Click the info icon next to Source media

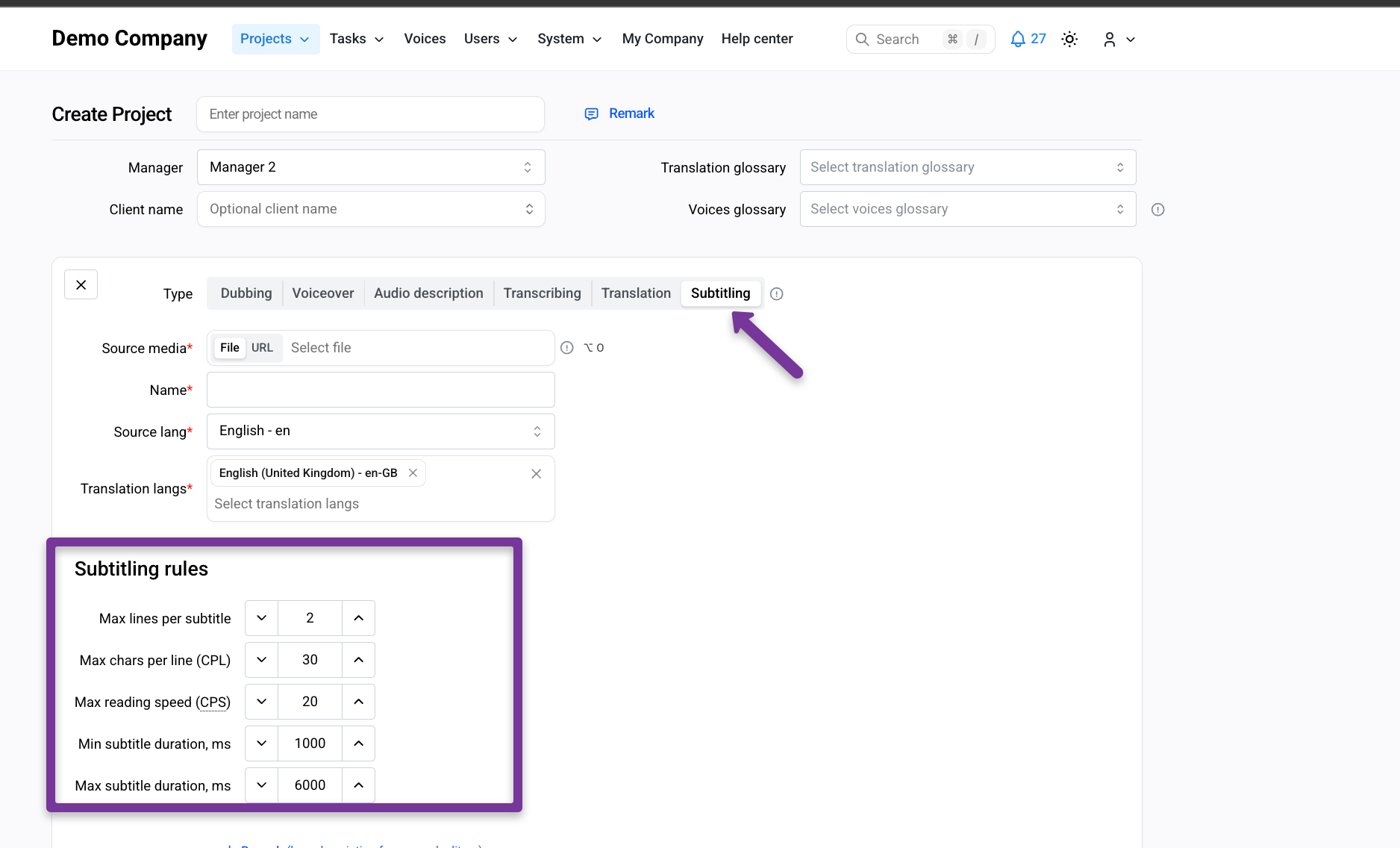pos(566,348)
